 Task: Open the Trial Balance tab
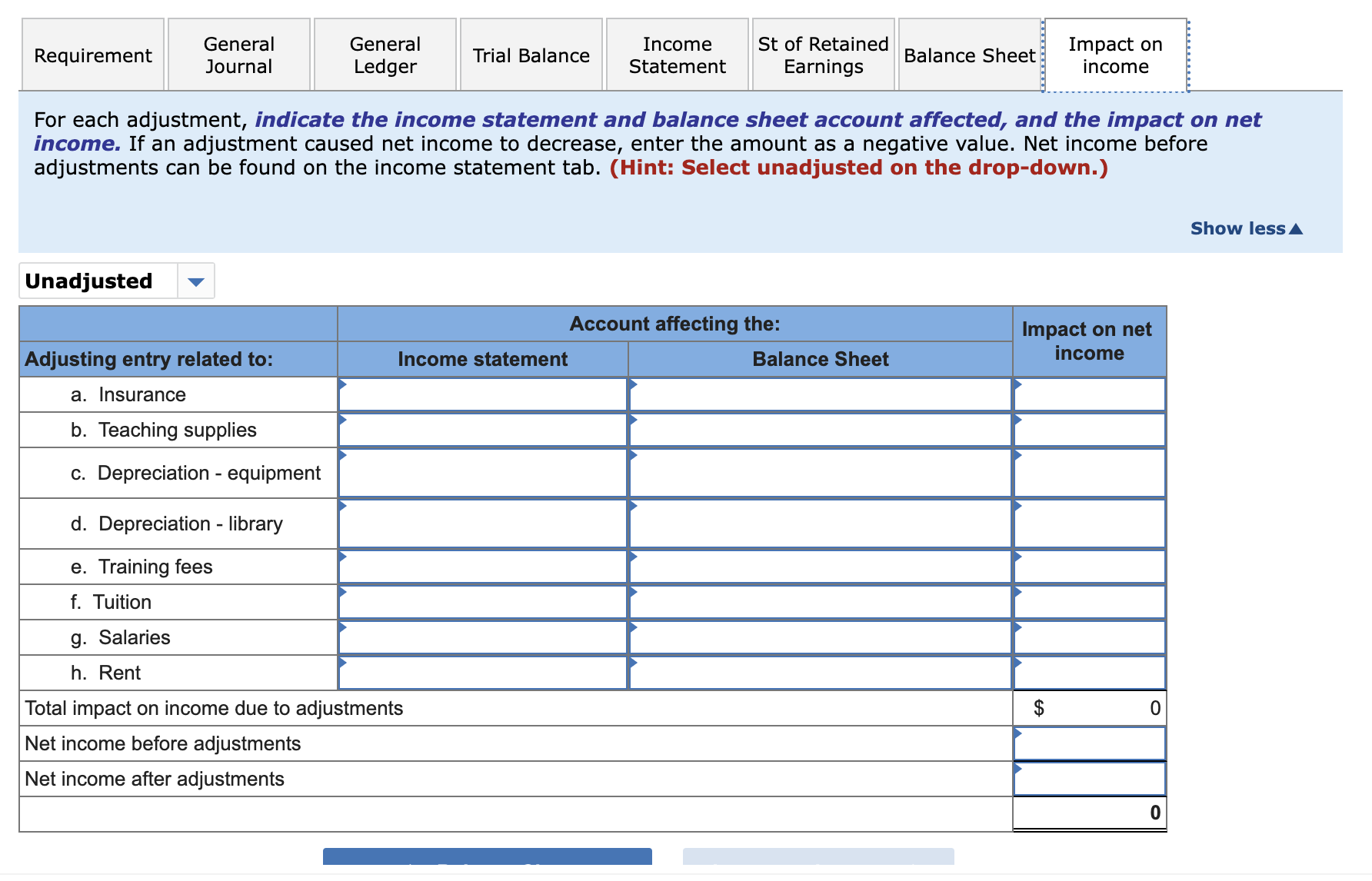tap(531, 55)
